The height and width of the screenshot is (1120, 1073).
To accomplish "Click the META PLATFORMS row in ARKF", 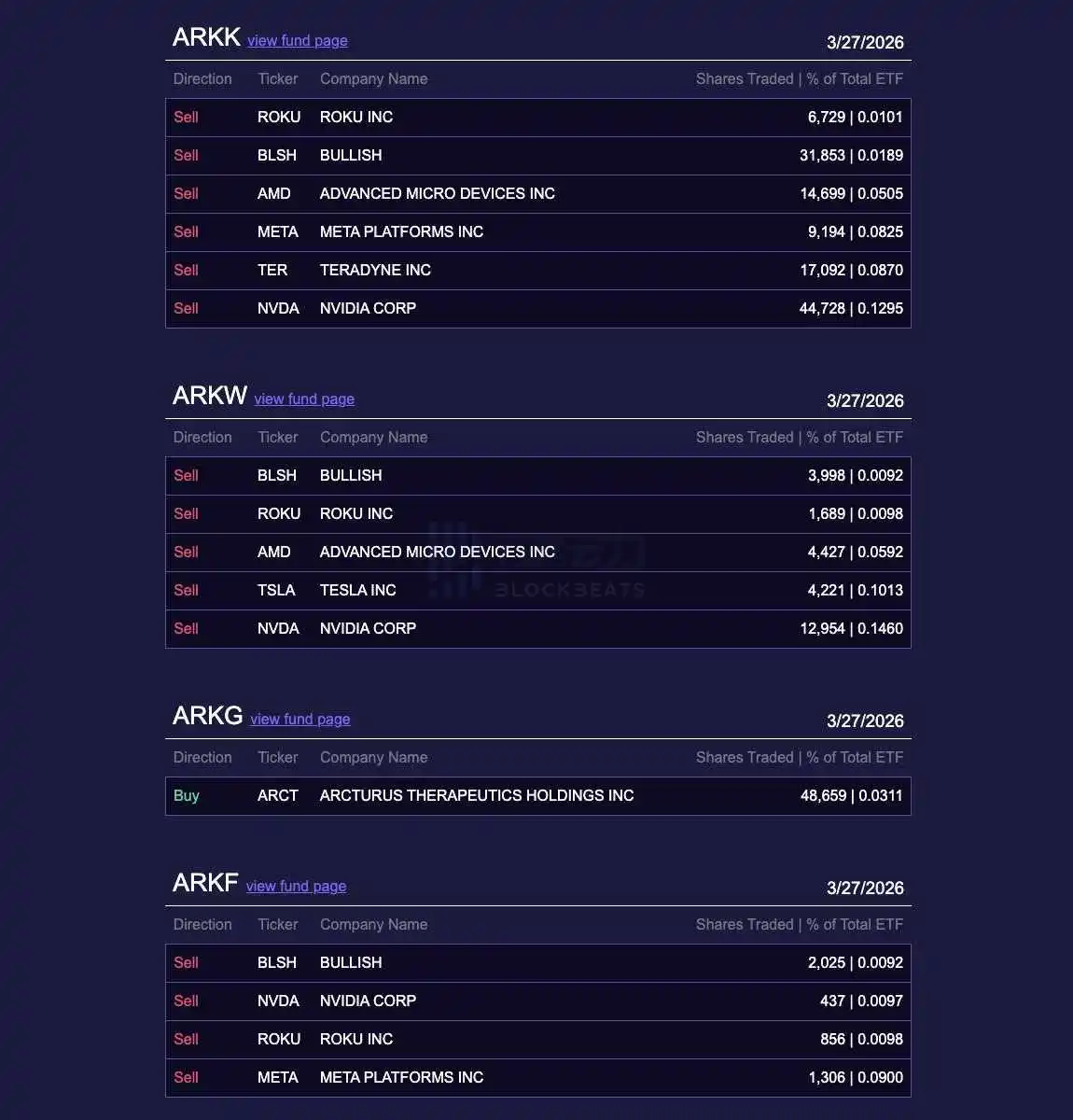I will tap(538, 1078).
